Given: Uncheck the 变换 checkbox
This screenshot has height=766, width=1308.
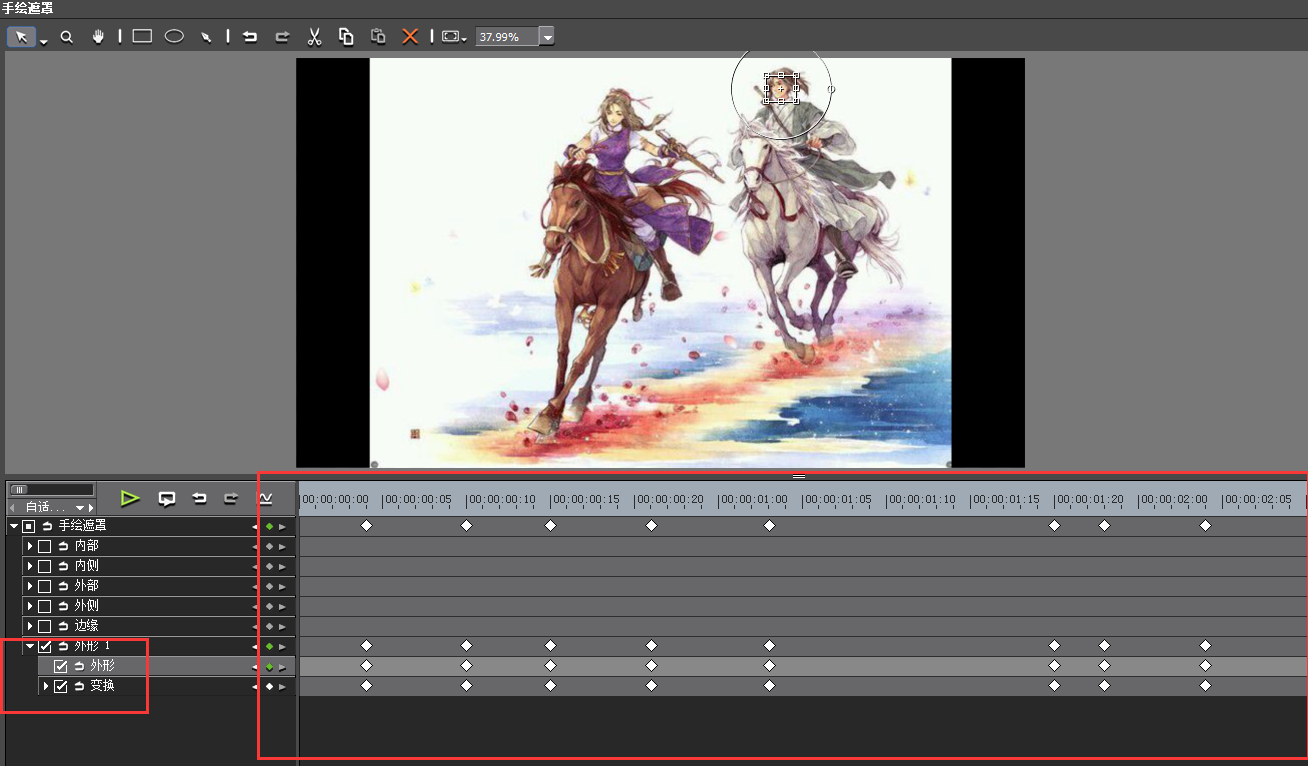Looking at the screenshot, I should (x=61, y=686).
